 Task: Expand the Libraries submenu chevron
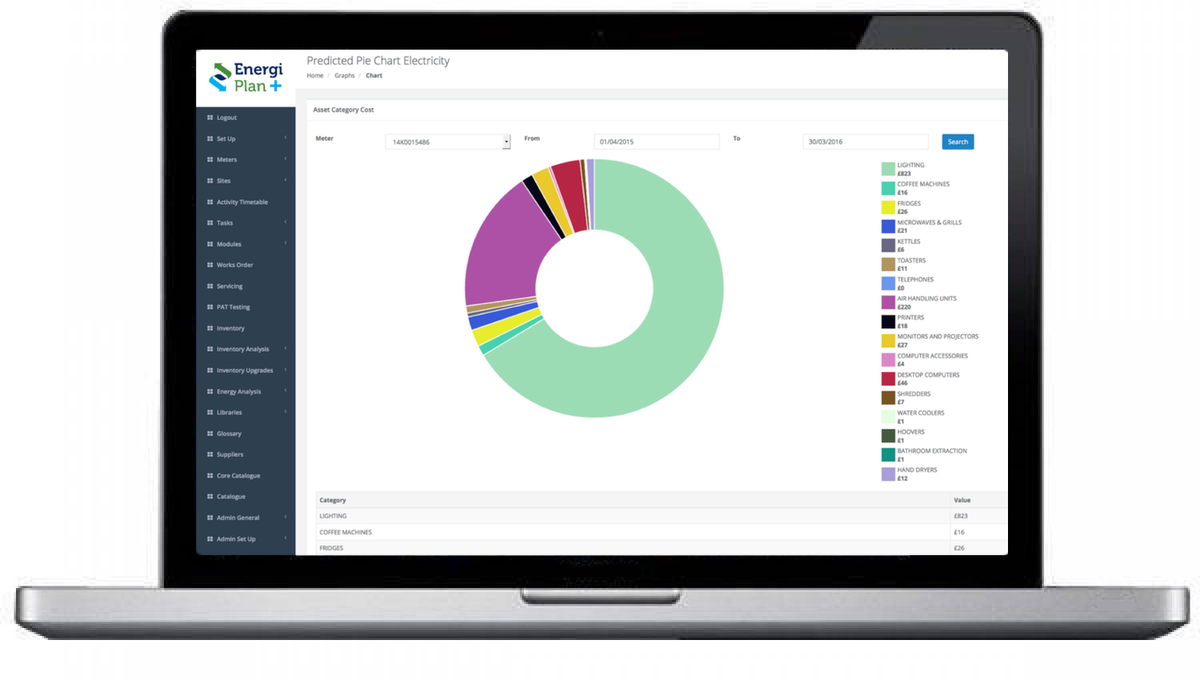(286, 411)
